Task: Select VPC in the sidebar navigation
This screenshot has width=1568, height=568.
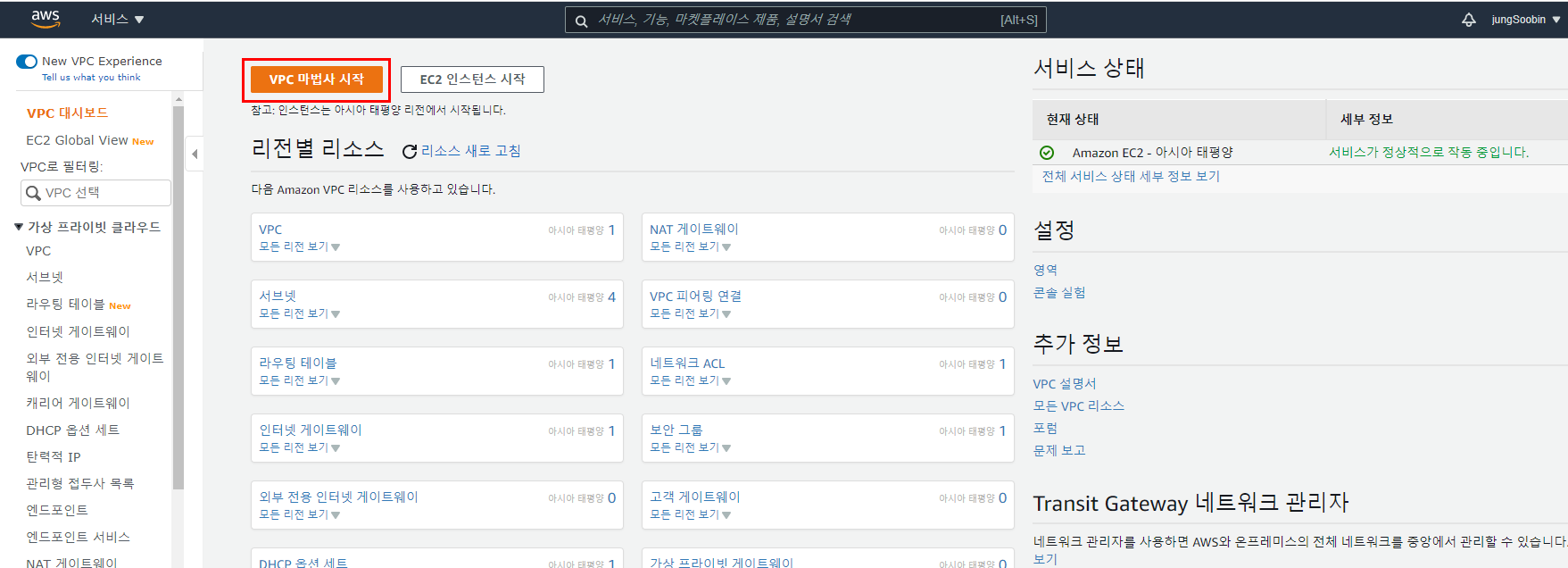Action: coord(38,251)
